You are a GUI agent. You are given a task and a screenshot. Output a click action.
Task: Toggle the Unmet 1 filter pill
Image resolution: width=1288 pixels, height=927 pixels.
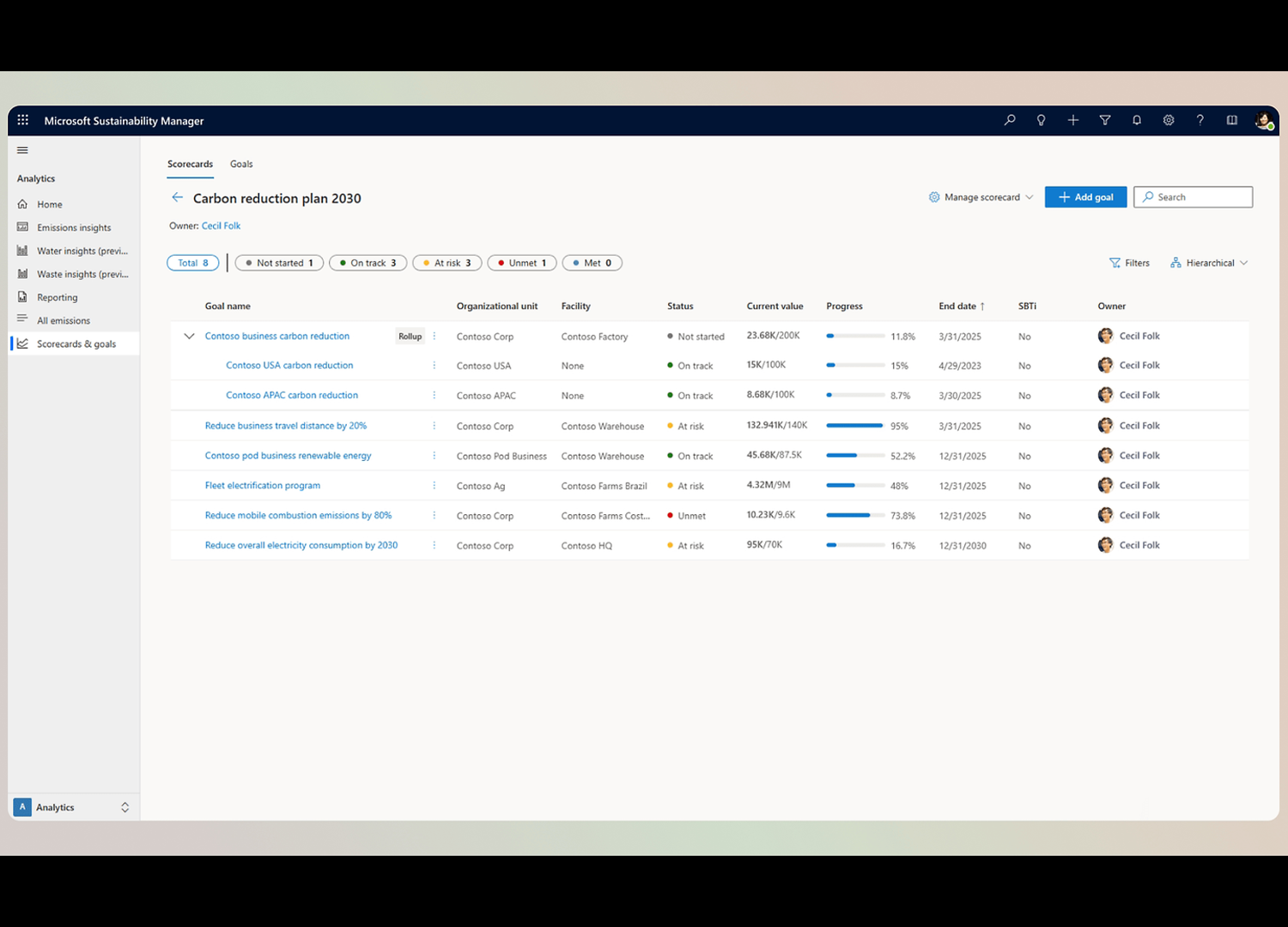coord(522,263)
